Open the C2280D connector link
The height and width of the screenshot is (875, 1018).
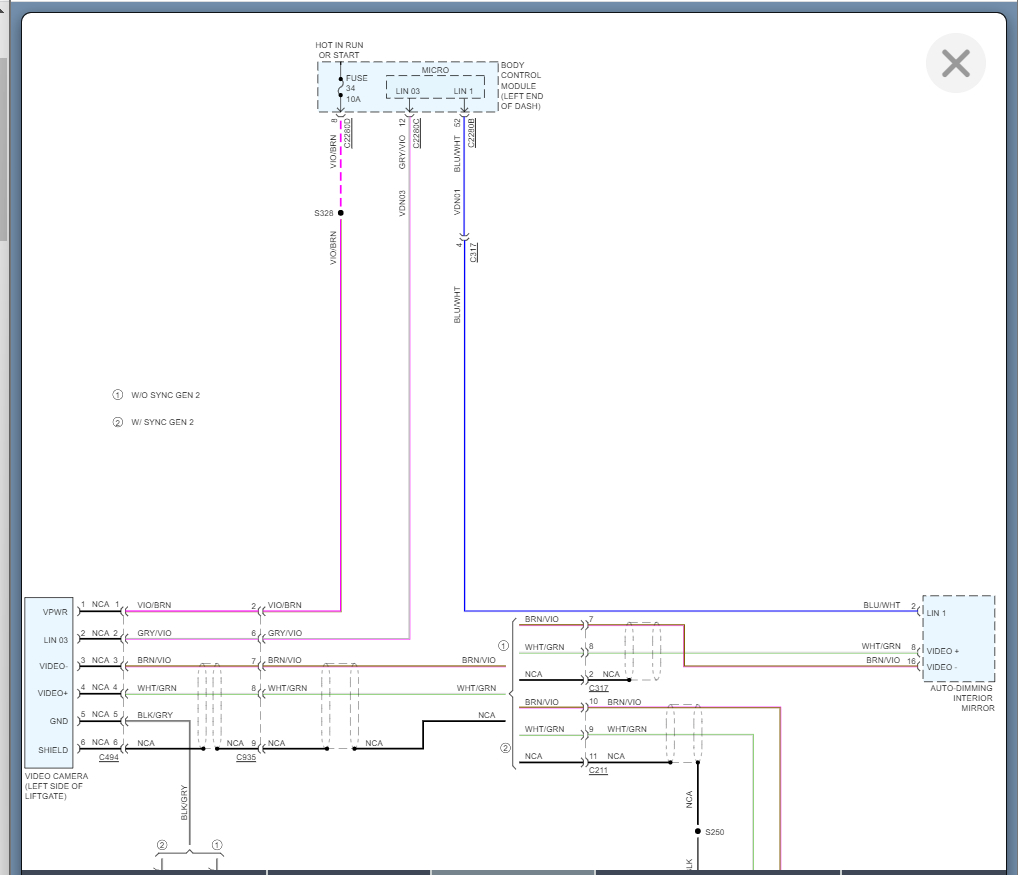click(x=347, y=133)
